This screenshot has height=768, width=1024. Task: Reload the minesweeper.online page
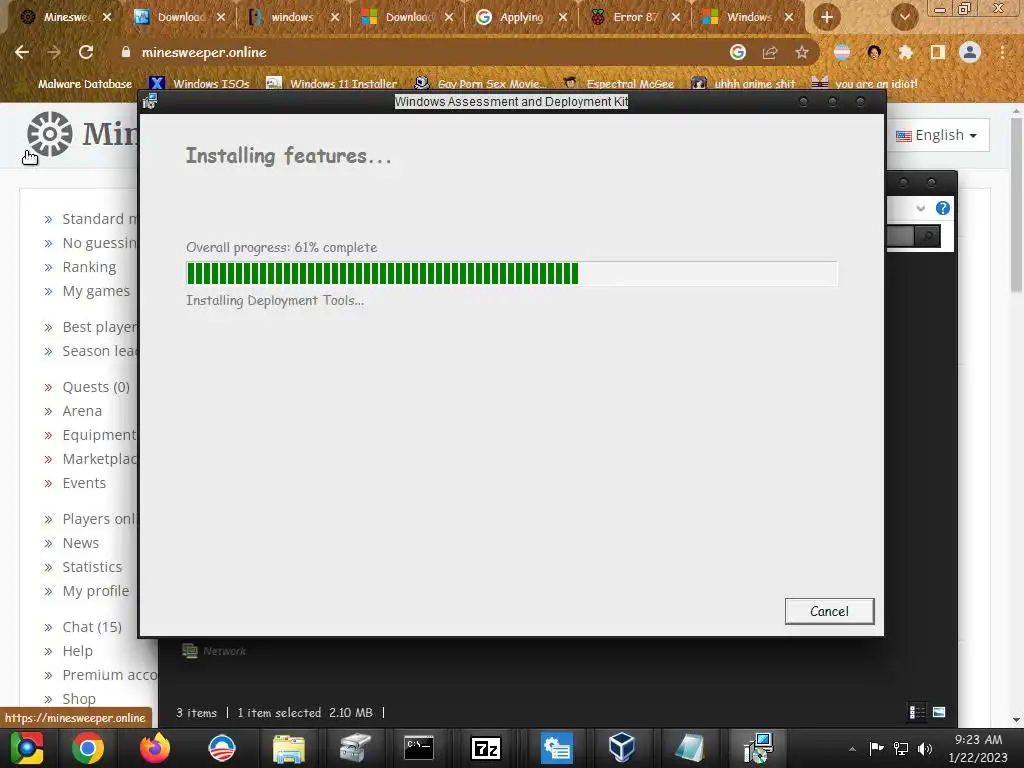click(x=86, y=52)
